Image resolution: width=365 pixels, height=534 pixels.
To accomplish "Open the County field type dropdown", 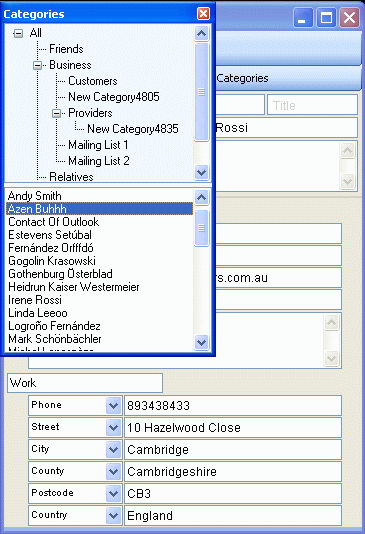I will coord(113,472).
